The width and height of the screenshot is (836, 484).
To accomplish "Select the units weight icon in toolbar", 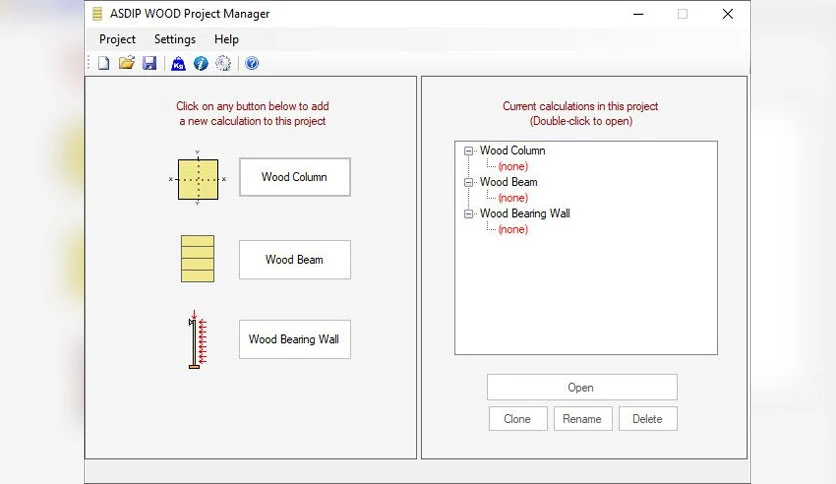I will pos(178,64).
